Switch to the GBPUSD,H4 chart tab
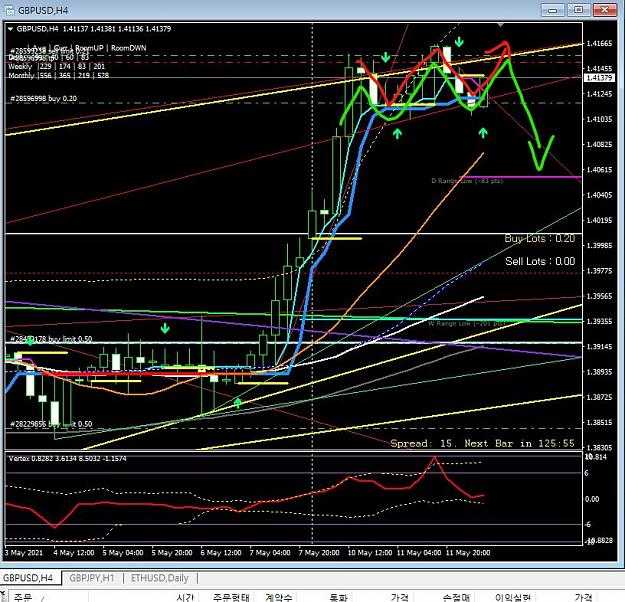625x602 pixels. pyautogui.click(x=28, y=578)
